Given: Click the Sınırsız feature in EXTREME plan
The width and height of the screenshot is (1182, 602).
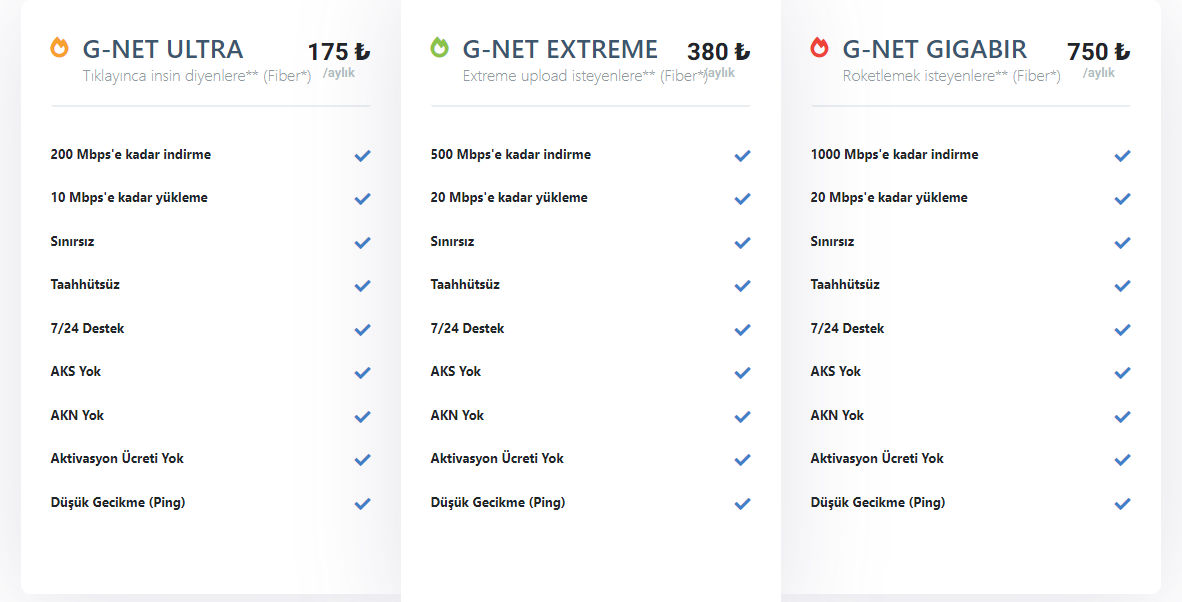Looking at the screenshot, I should (452, 242).
